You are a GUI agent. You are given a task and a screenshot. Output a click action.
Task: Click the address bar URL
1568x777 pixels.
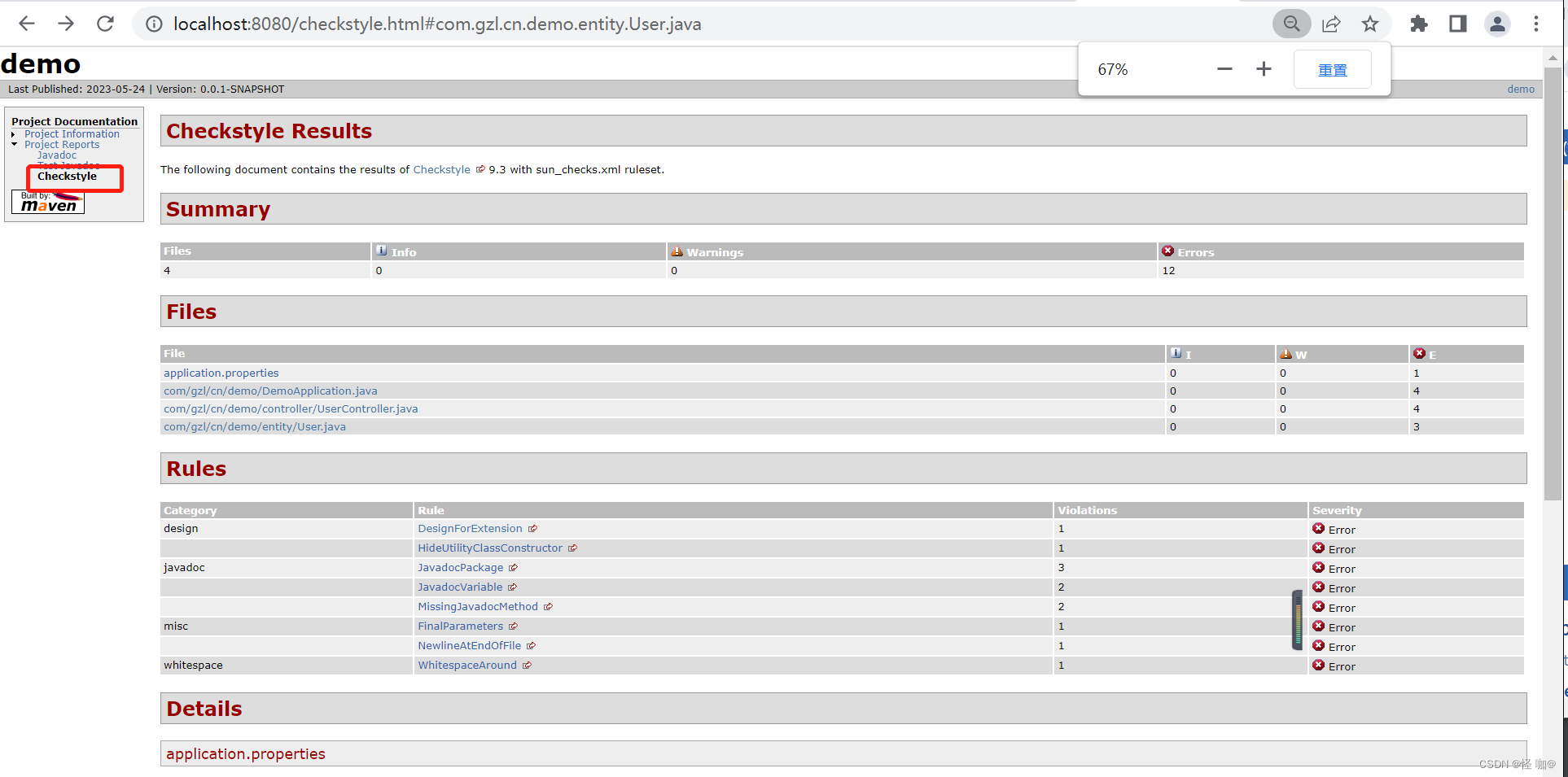coord(437,24)
